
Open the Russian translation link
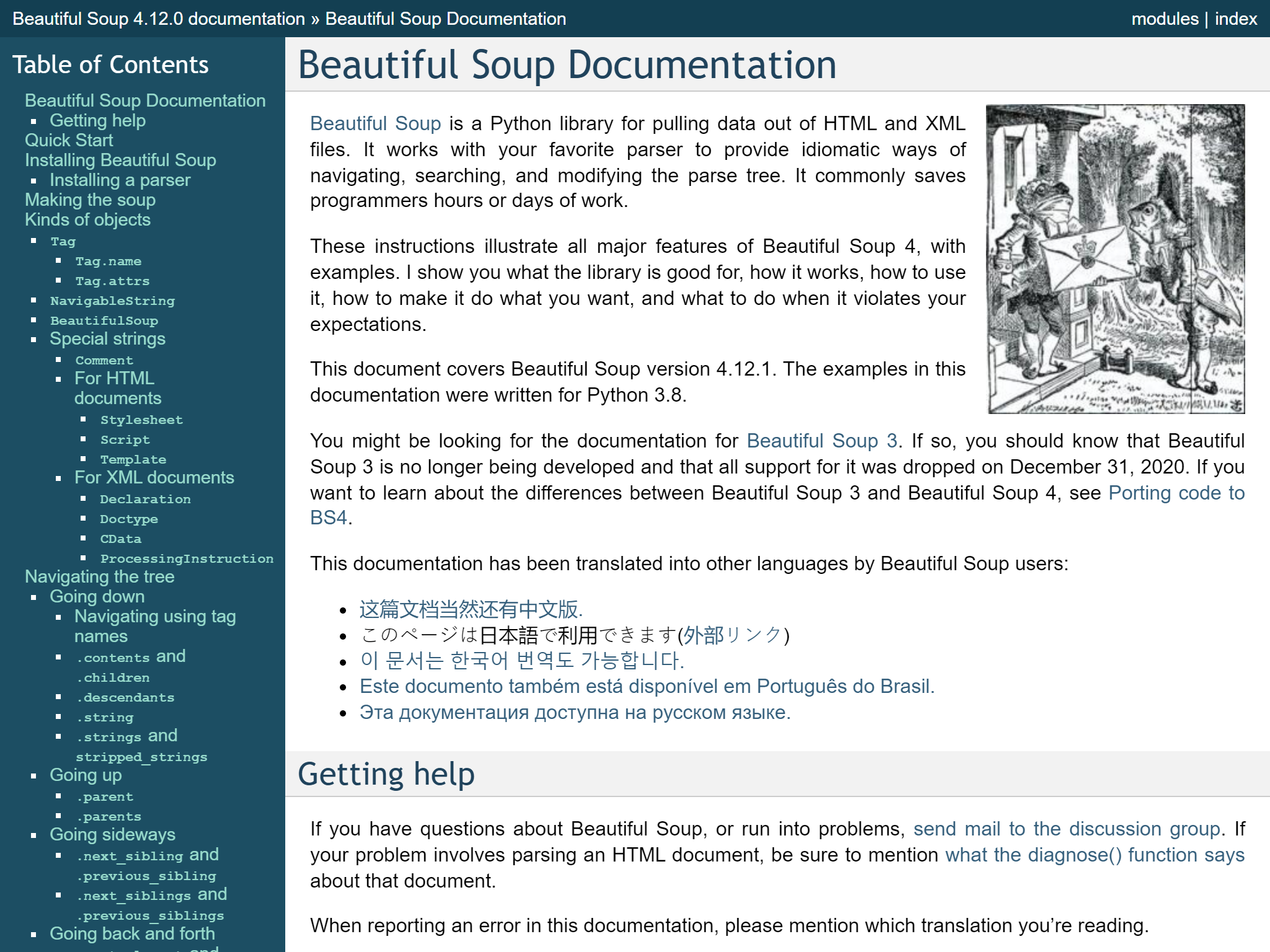point(575,712)
